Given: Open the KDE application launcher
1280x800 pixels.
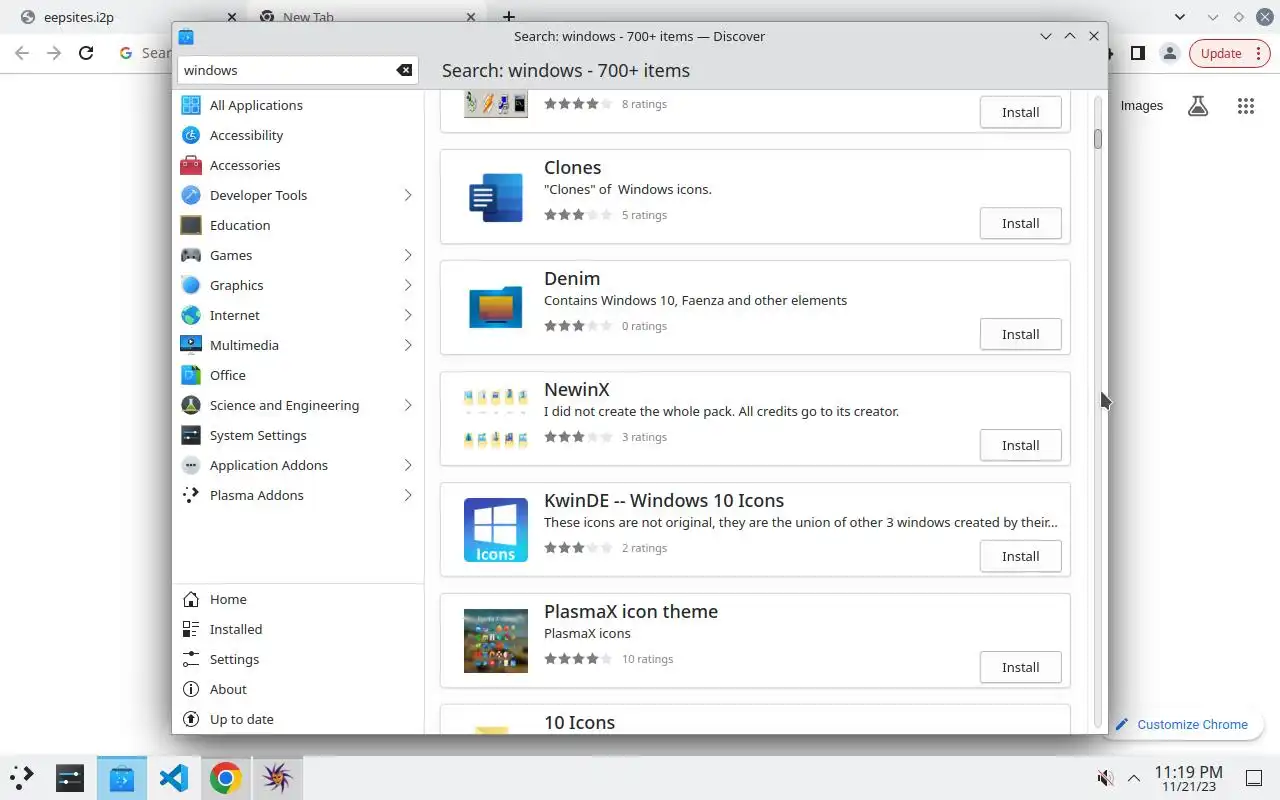Looking at the screenshot, I should [x=22, y=777].
